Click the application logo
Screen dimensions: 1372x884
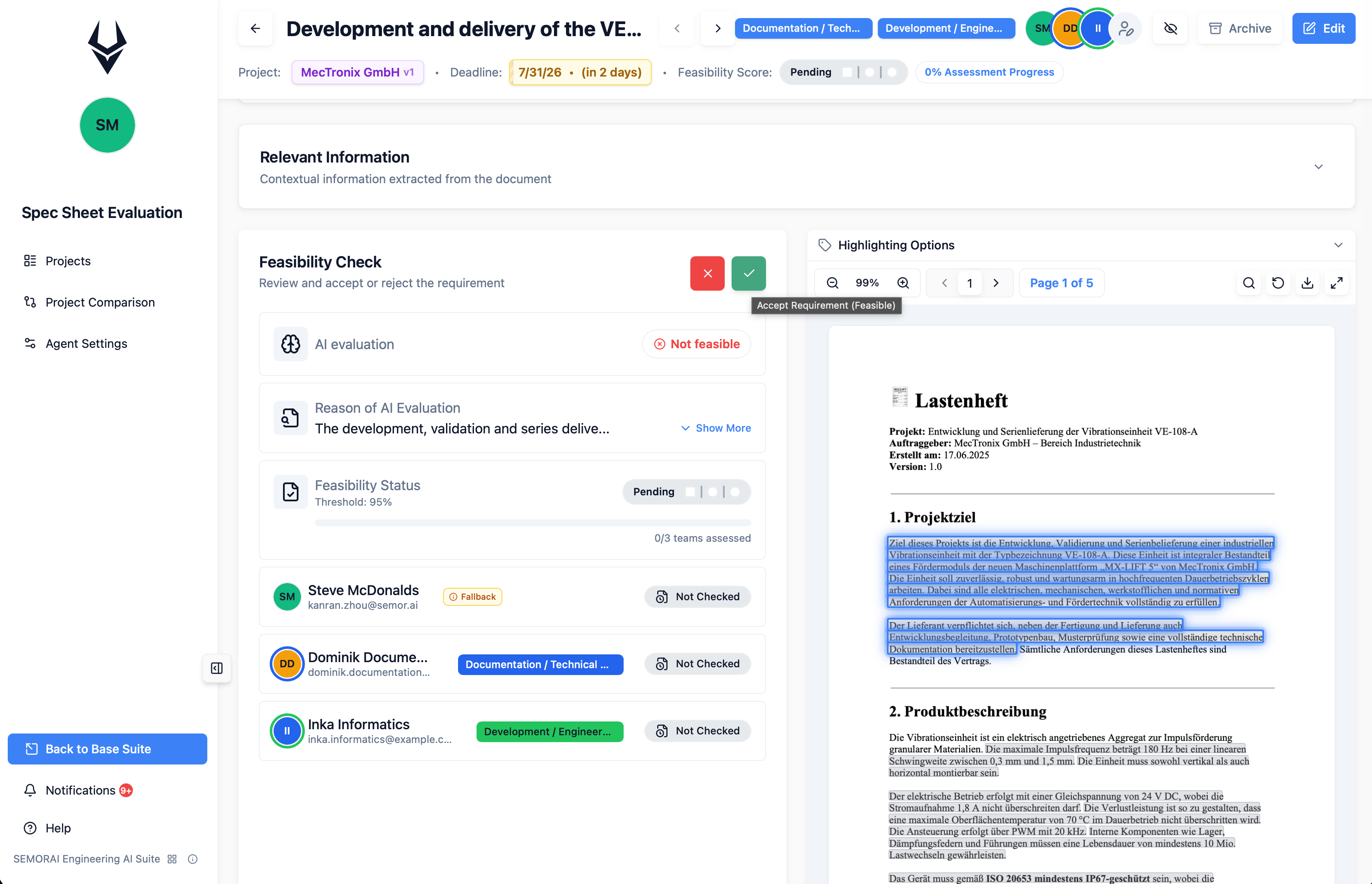pos(108,47)
